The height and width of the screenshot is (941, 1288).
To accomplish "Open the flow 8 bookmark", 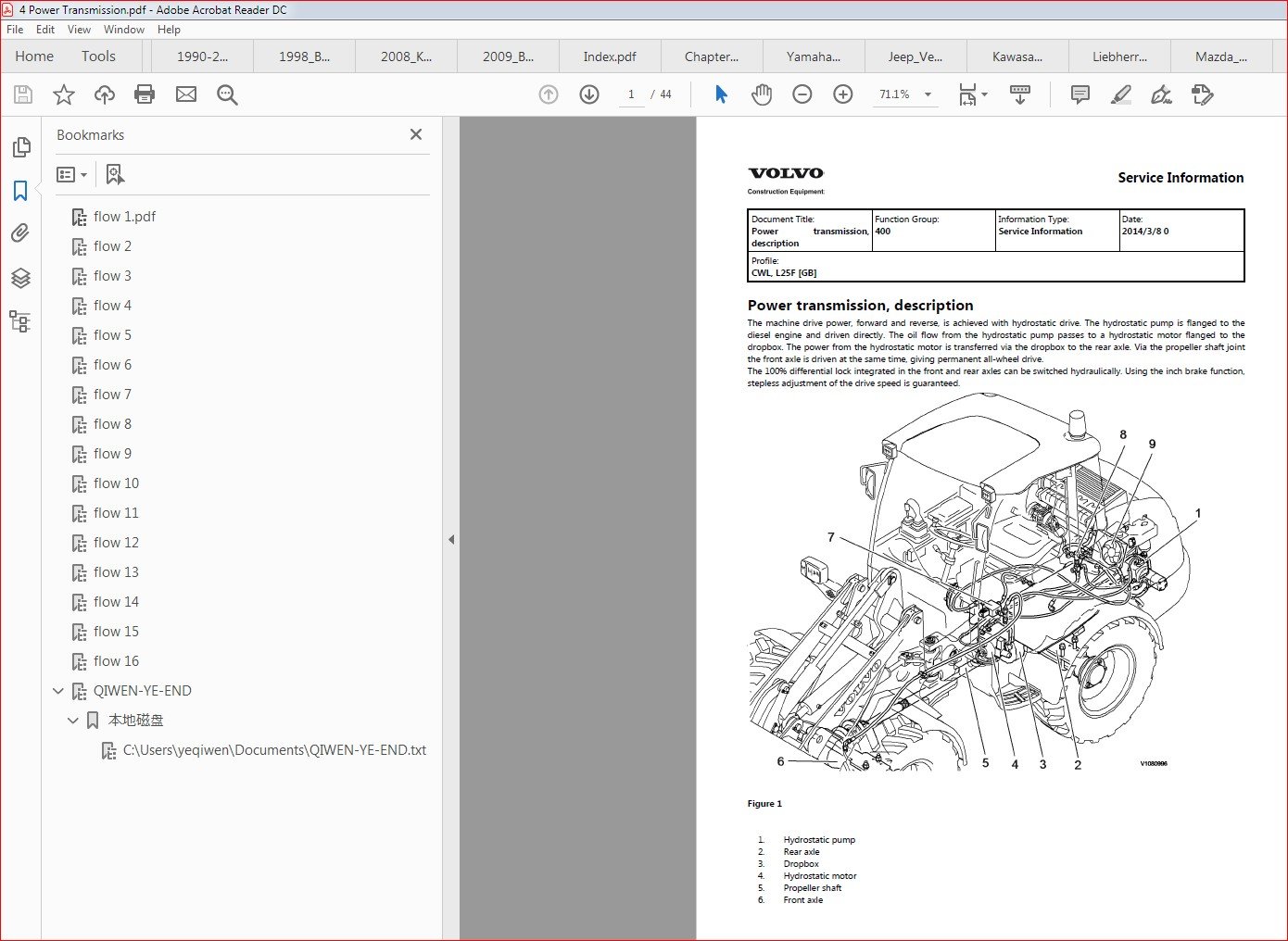I will 112,424.
